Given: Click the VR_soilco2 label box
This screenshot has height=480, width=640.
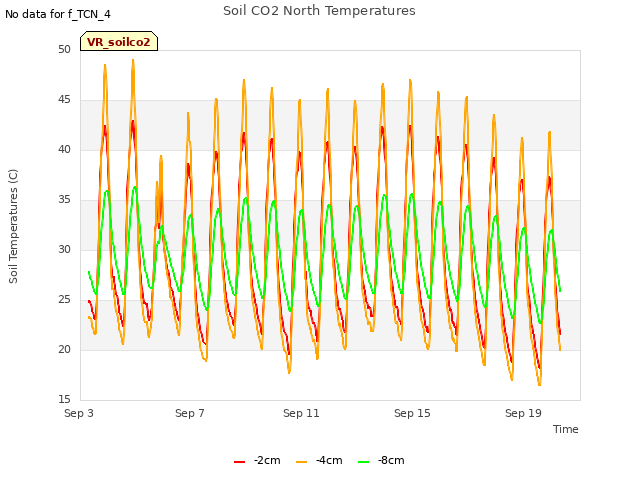Looking at the screenshot, I should pos(119,41).
